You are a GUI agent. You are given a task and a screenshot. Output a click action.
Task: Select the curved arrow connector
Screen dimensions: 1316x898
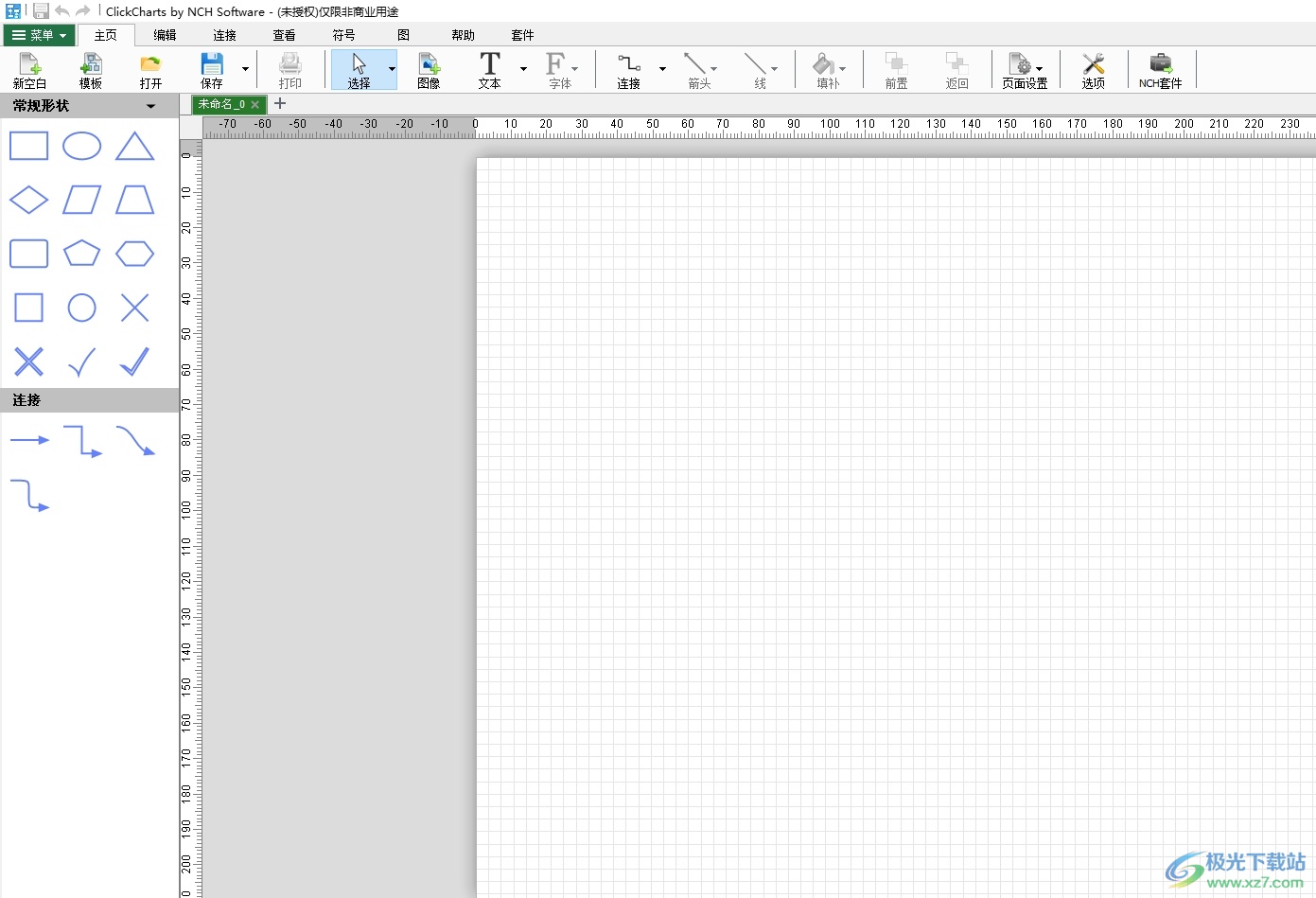click(x=135, y=441)
